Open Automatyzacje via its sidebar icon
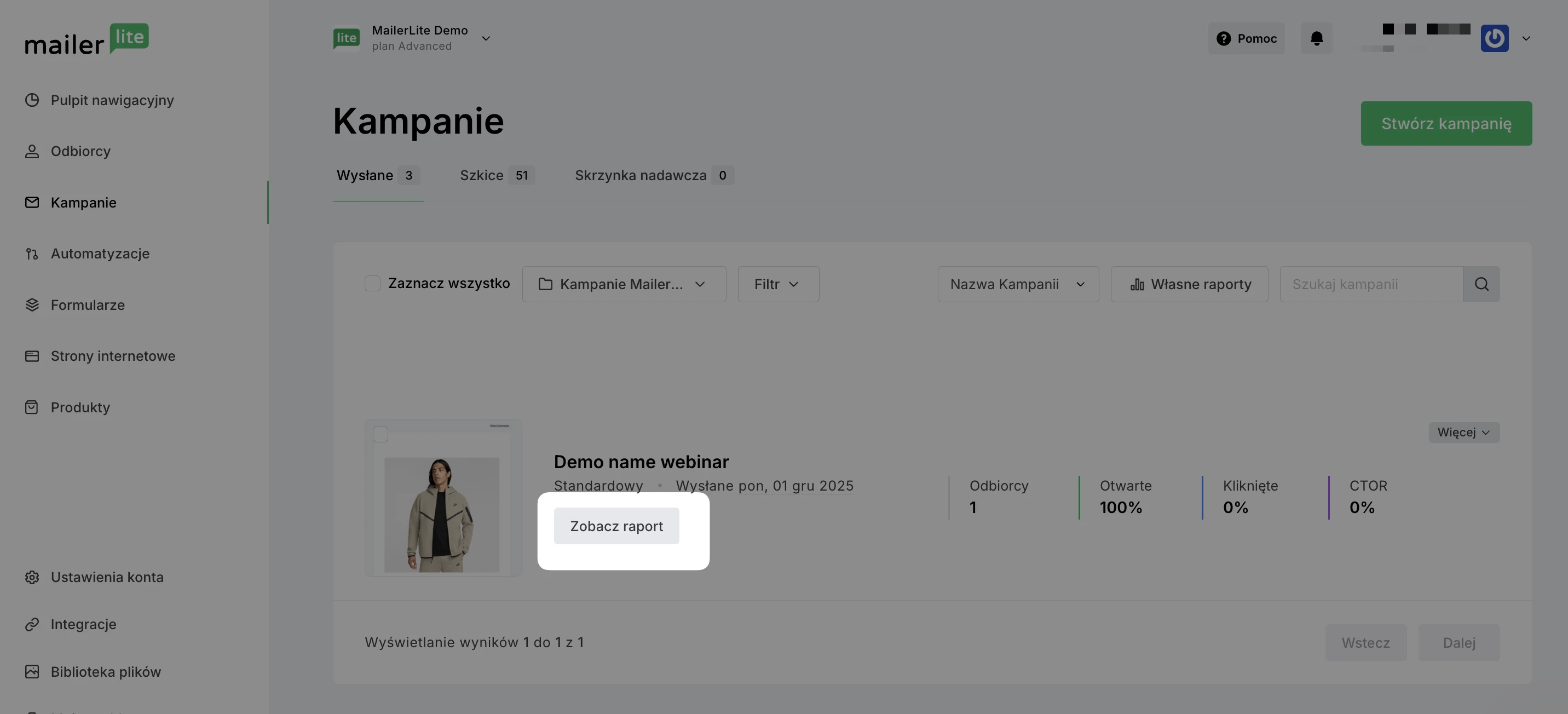Image resolution: width=1568 pixels, height=714 pixels. point(32,254)
